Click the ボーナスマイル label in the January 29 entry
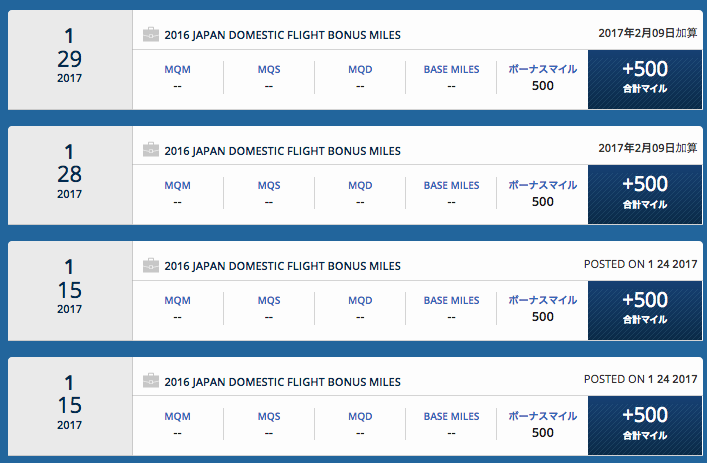 [542, 69]
